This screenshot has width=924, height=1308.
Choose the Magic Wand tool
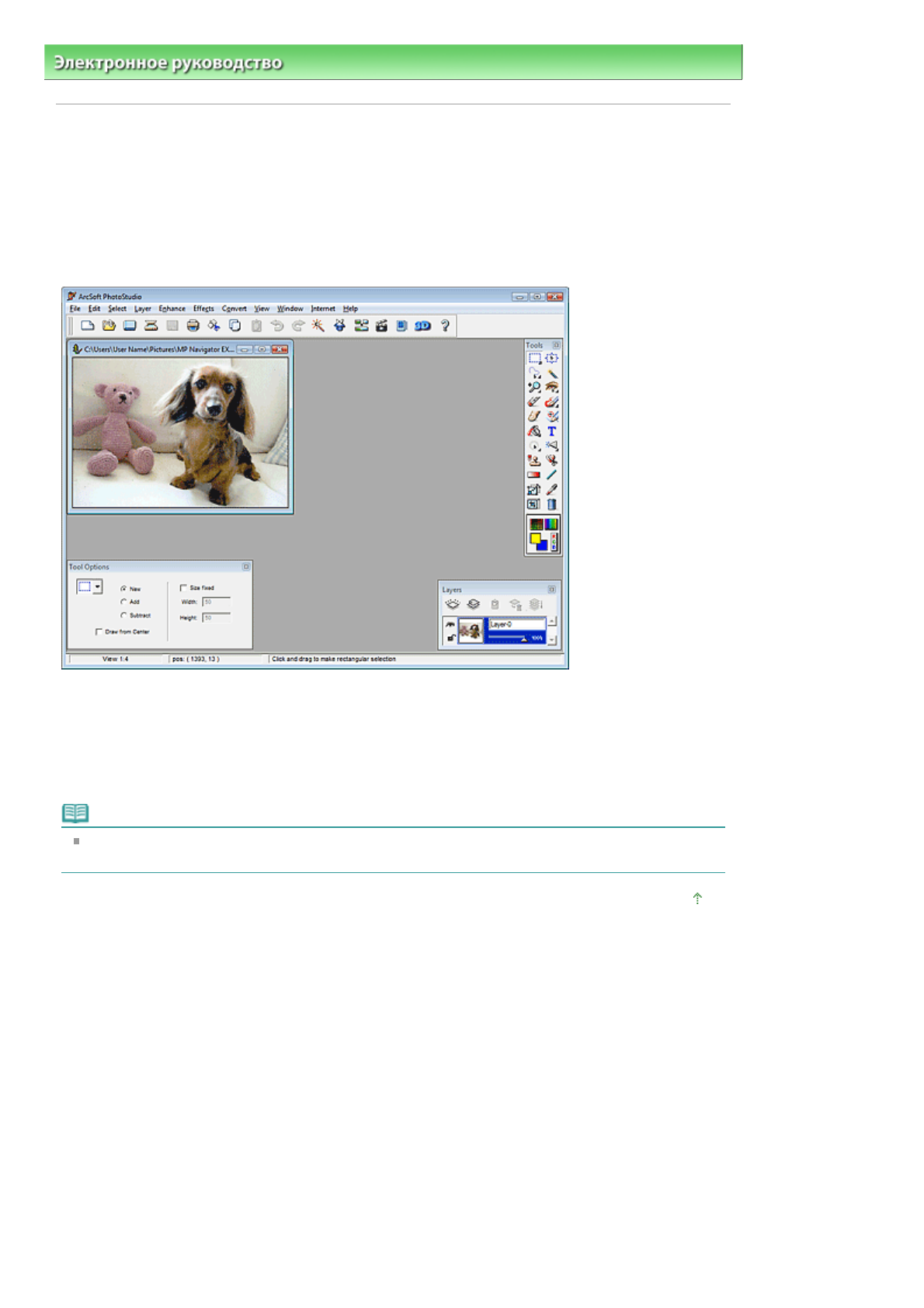point(552,373)
